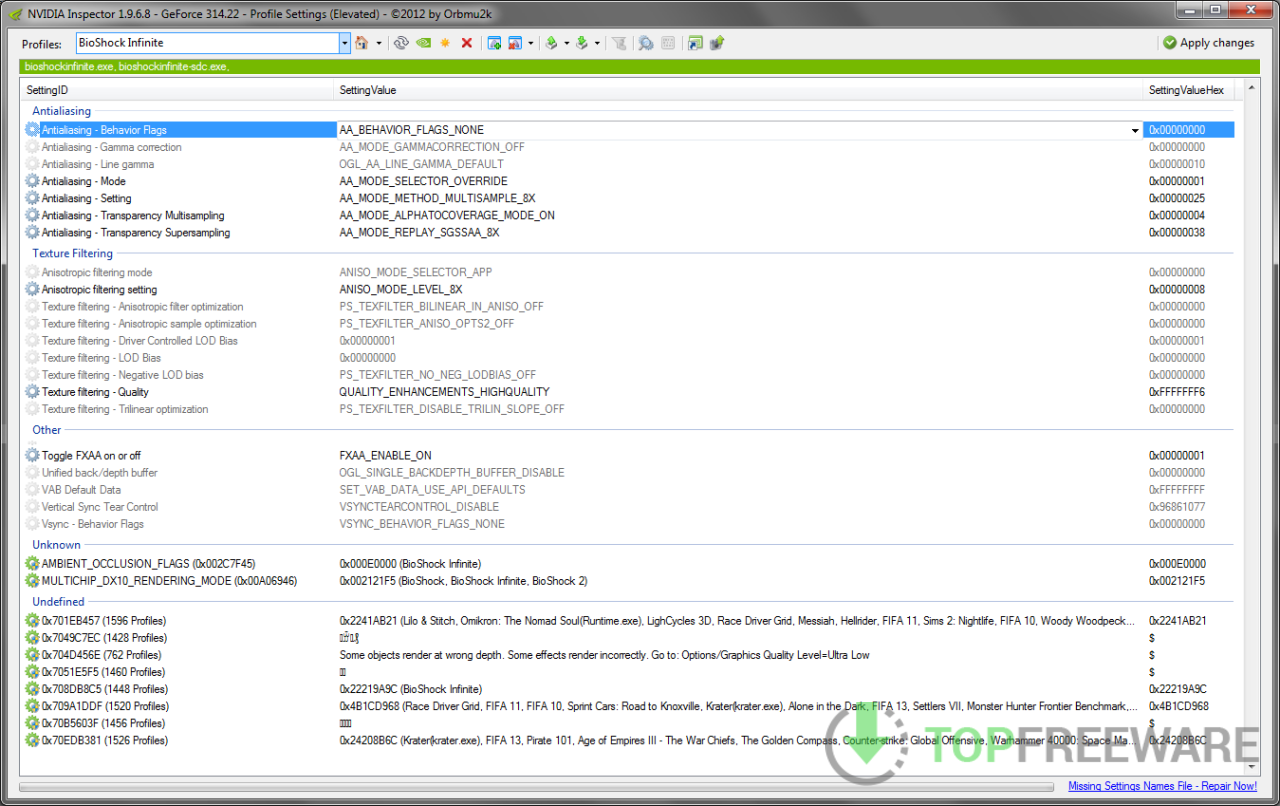Click the green check icon beside Apply changes
Screen dimensions: 1280x806
point(1170,43)
